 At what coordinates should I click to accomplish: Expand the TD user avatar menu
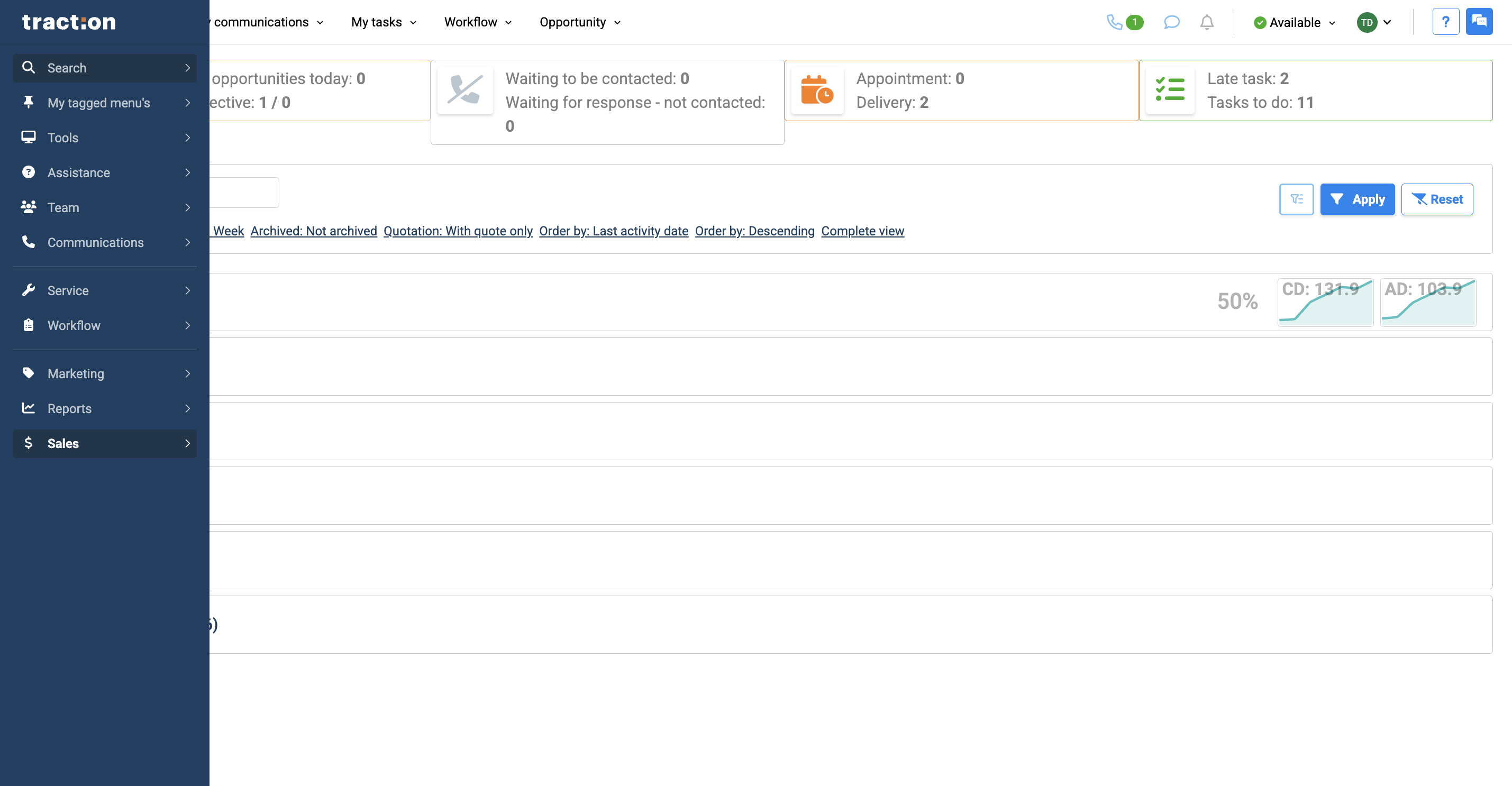(1374, 22)
